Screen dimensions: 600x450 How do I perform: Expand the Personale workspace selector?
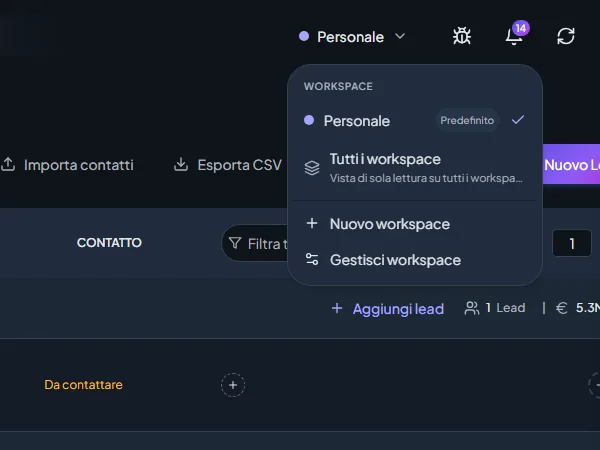352,37
